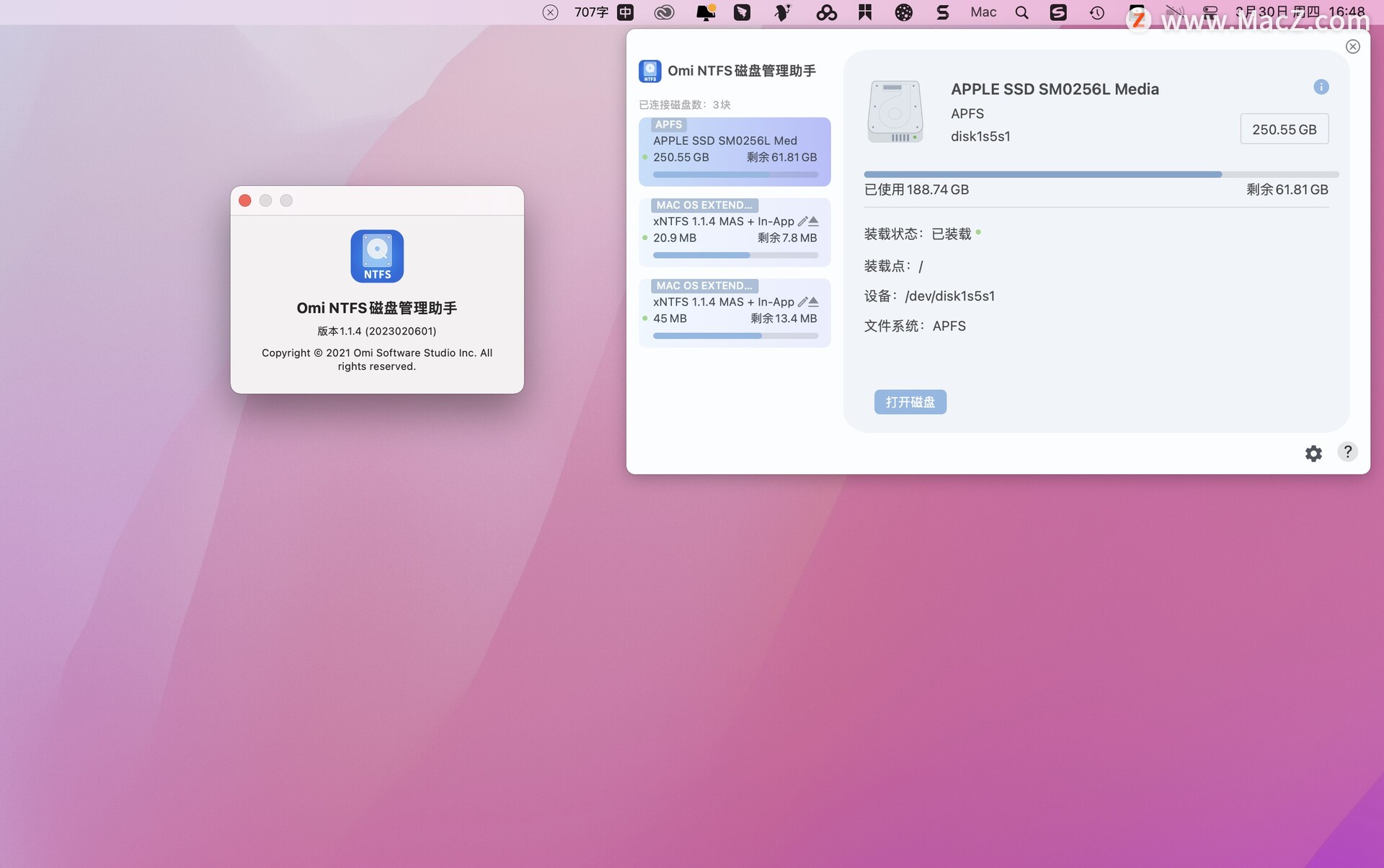This screenshot has height=868, width=1384.
Task: Click the help question mark icon
Action: pyautogui.click(x=1348, y=452)
